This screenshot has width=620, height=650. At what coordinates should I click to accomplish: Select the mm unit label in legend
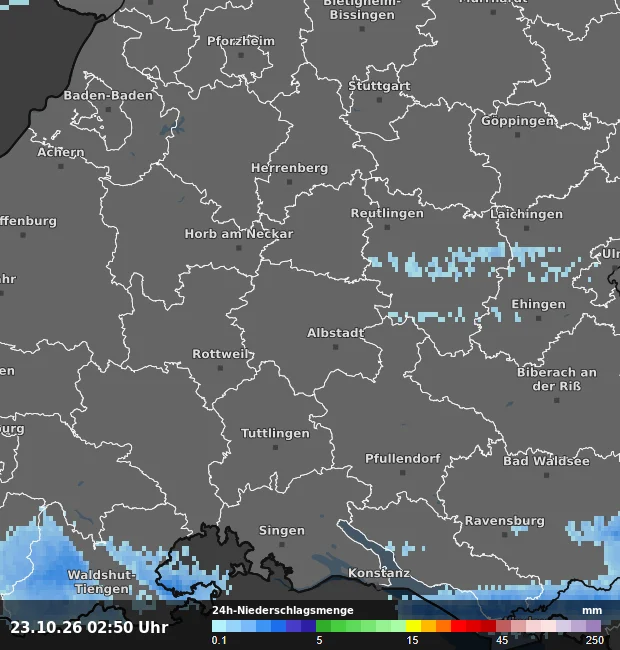tap(592, 610)
